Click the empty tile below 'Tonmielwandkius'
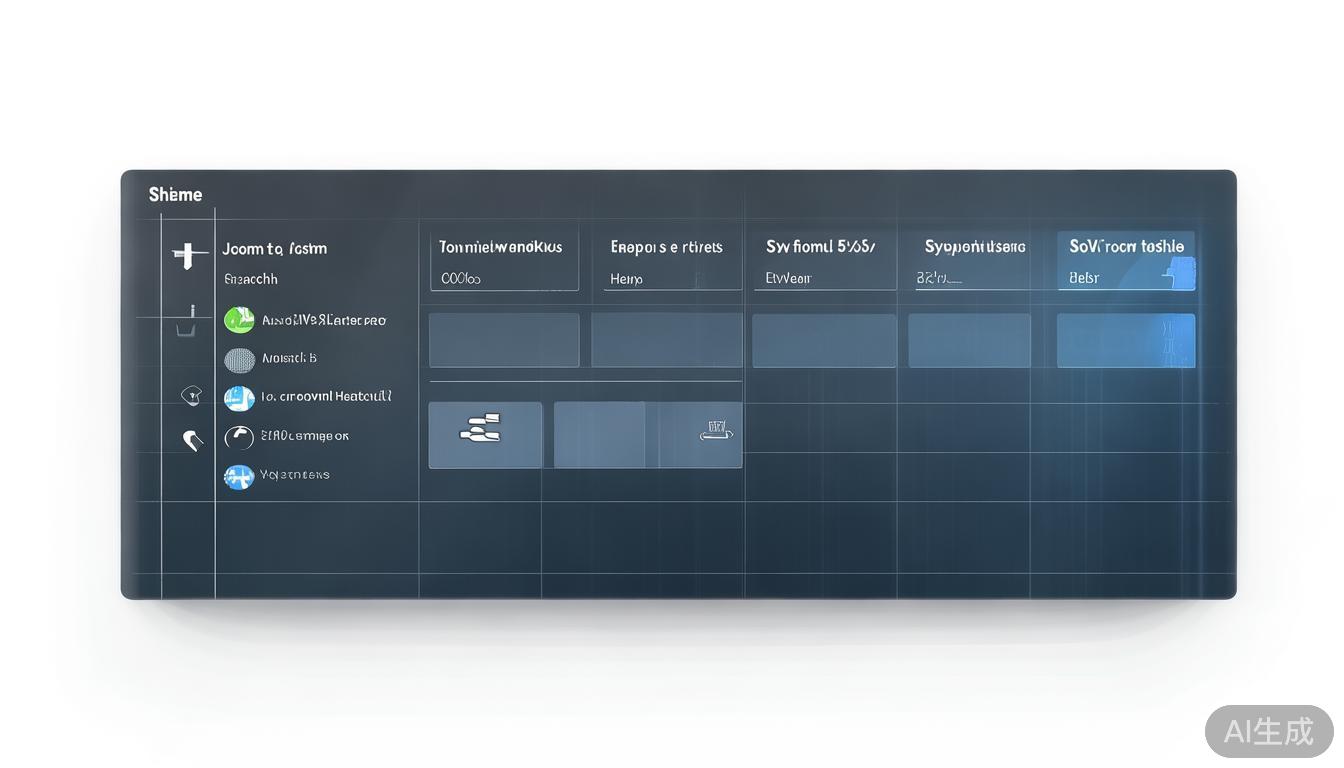Screen dimensions: 1344x768 (x=504, y=341)
